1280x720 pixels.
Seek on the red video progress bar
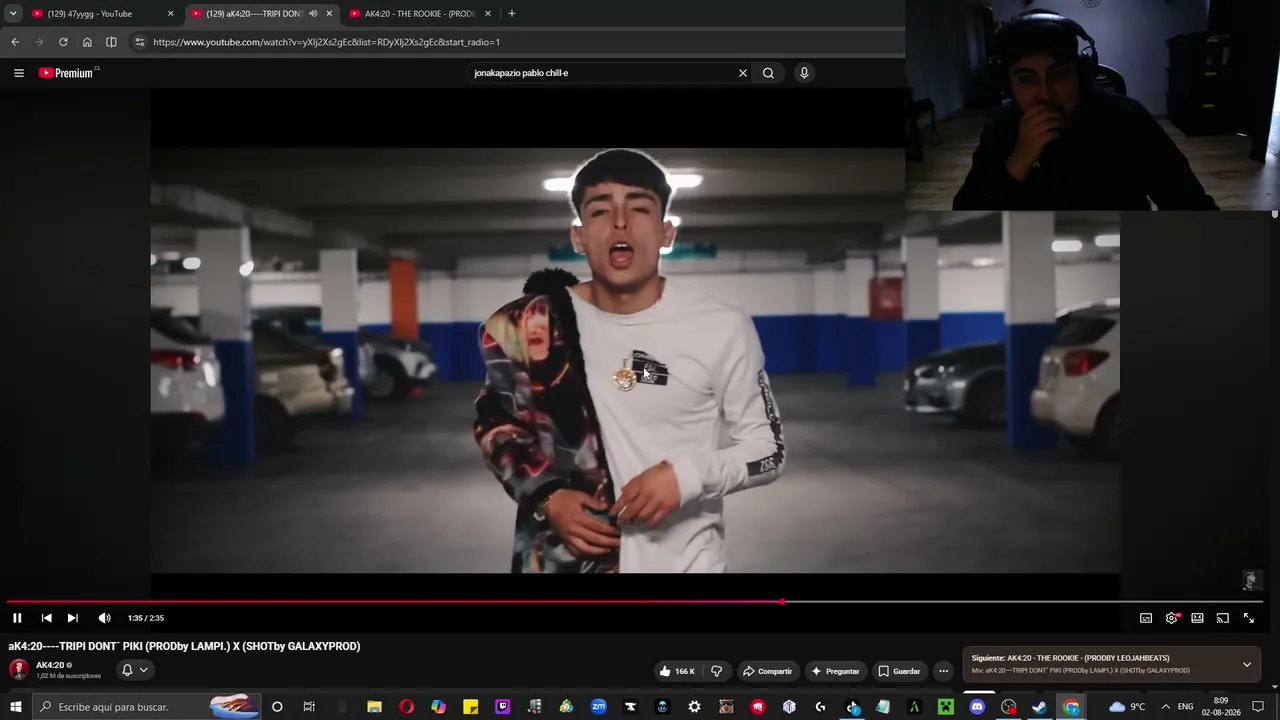pyautogui.click(x=635, y=602)
